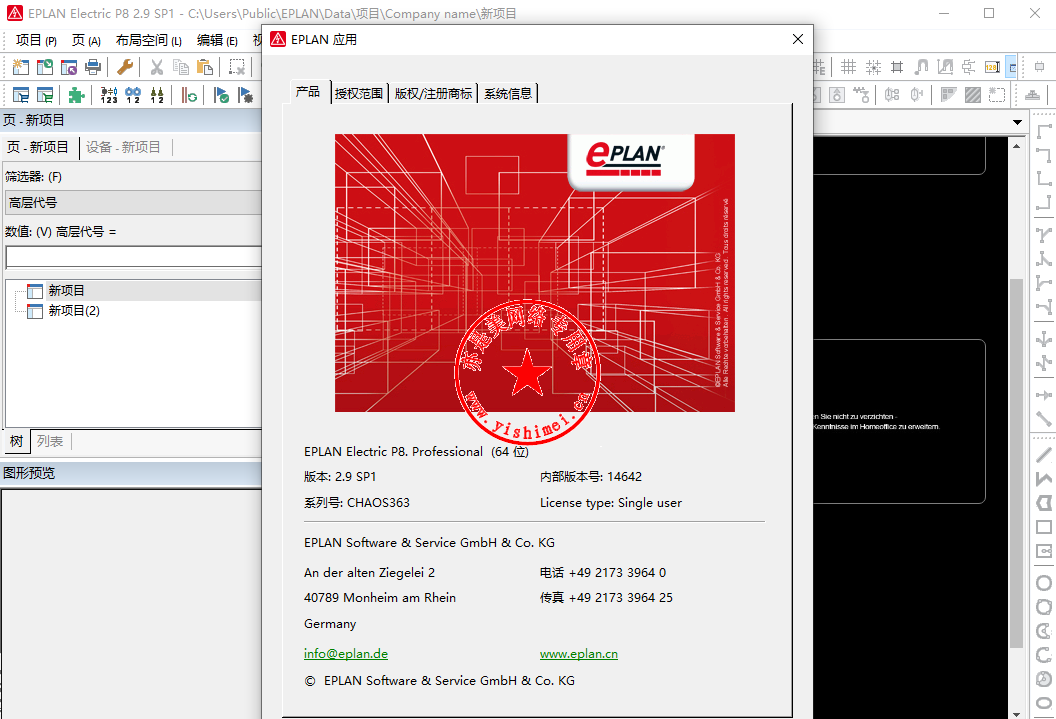Click the green puzzle piece icon
1056x719 pixels.
pyautogui.click(x=76, y=95)
